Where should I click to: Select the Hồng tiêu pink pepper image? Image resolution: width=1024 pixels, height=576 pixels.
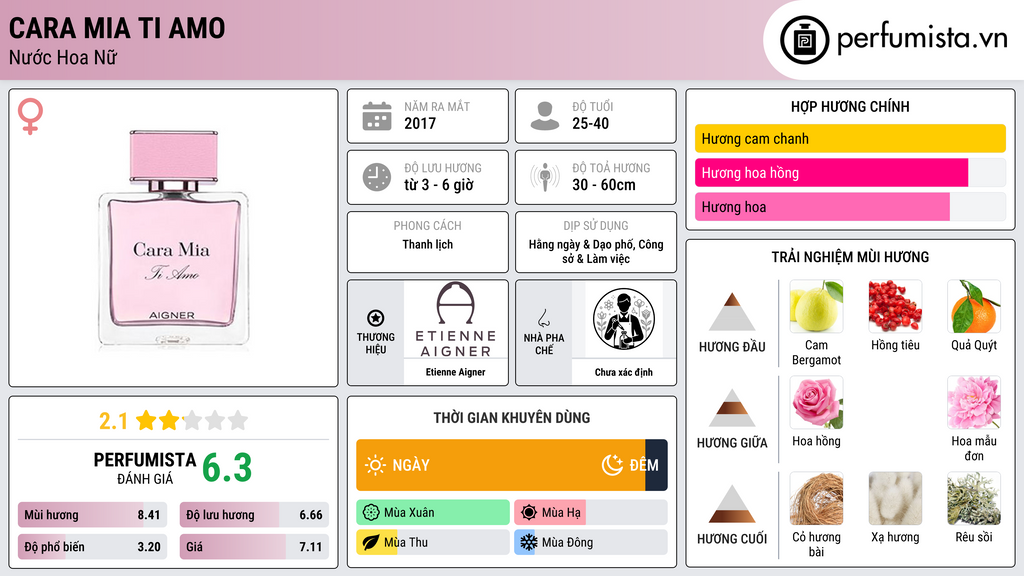pos(895,306)
